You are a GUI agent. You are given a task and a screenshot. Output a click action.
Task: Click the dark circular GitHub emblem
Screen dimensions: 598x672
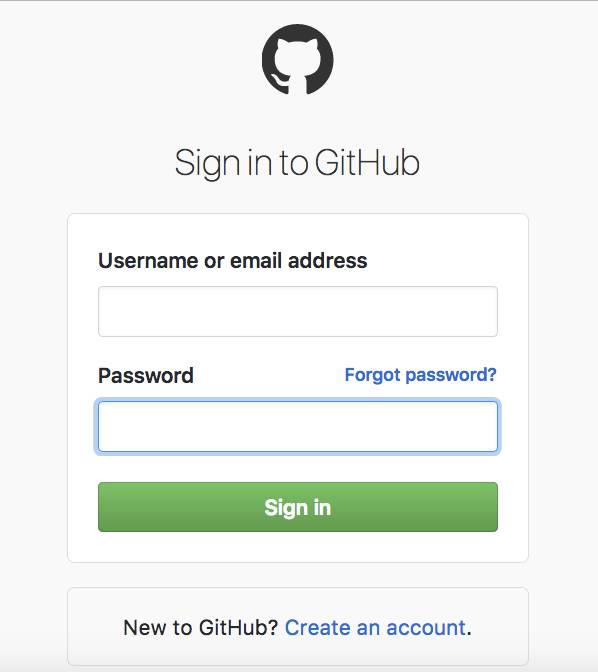coord(297,60)
